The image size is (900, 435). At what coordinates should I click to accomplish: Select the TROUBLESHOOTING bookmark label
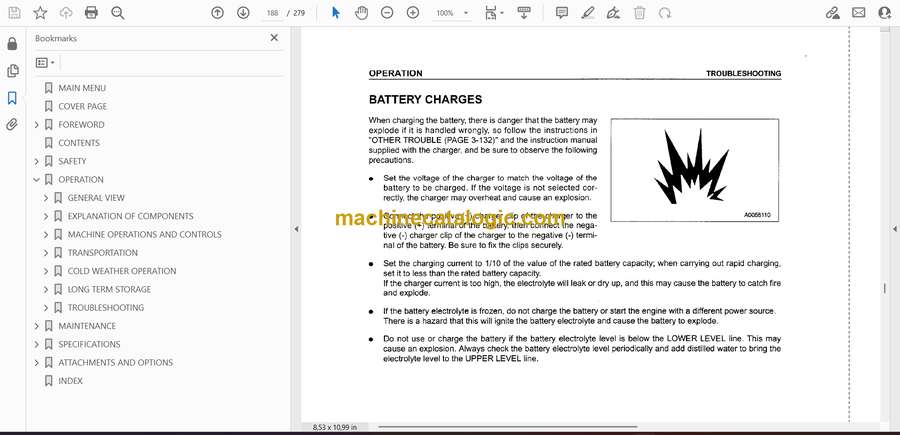(106, 308)
